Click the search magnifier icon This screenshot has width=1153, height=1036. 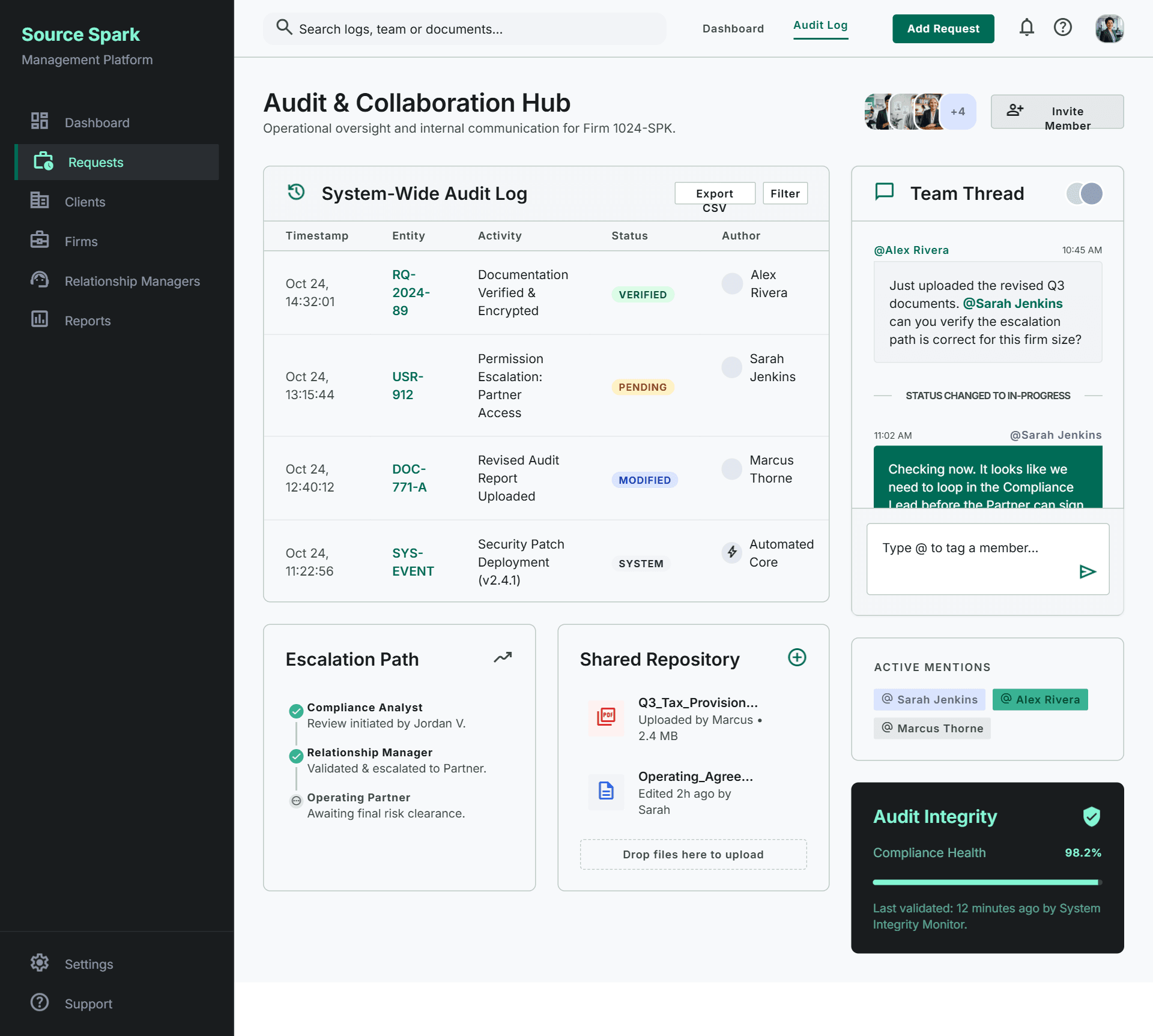[284, 27]
